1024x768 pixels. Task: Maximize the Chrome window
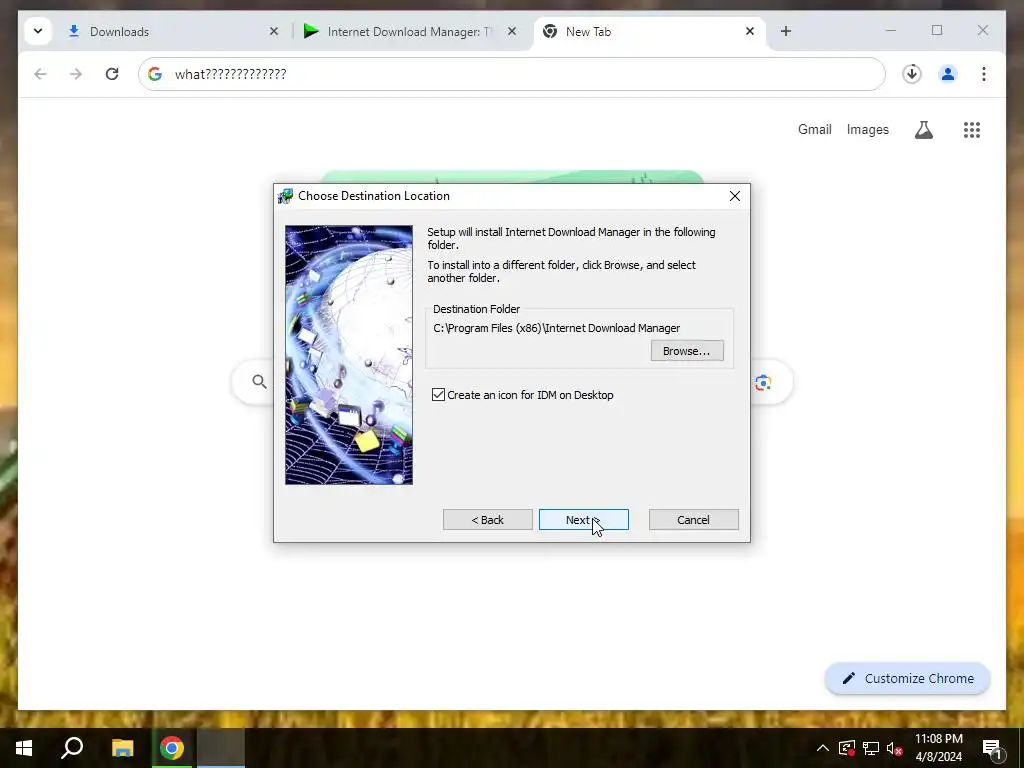(x=937, y=31)
